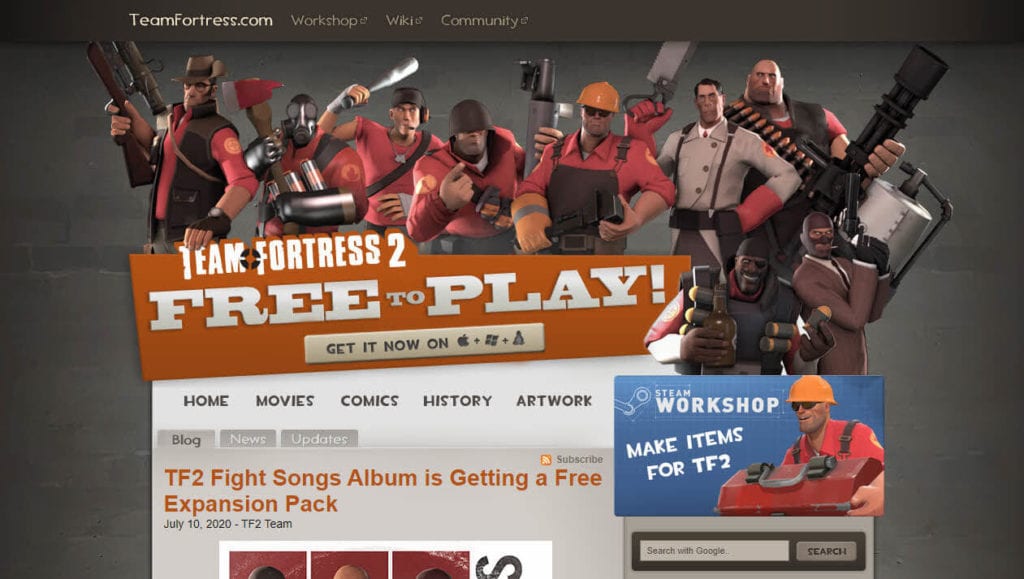1024x579 pixels.
Task: Open the TeamFortress.com home link
Action: click(x=200, y=20)
